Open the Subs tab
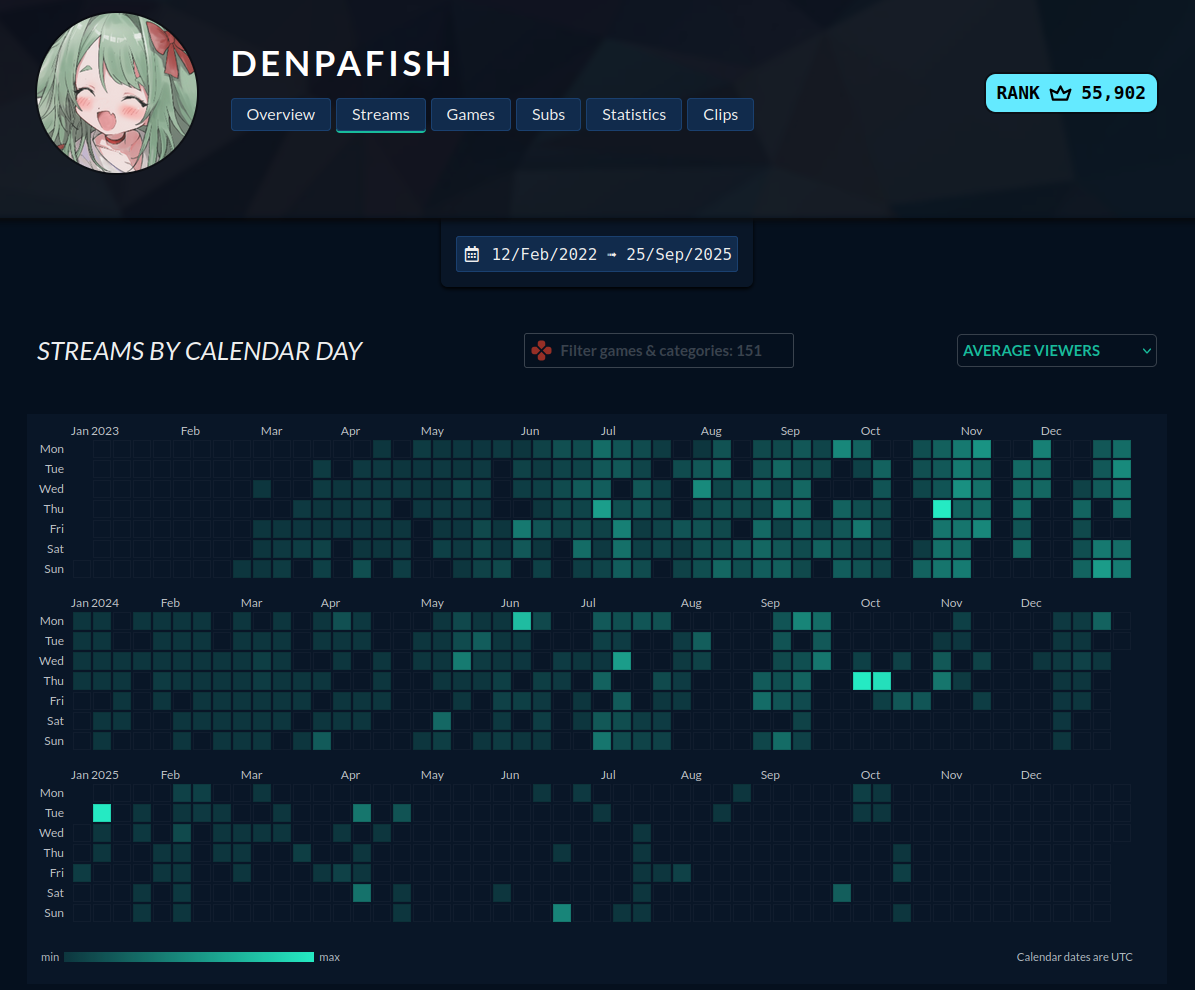 click(x=548, y=114)
